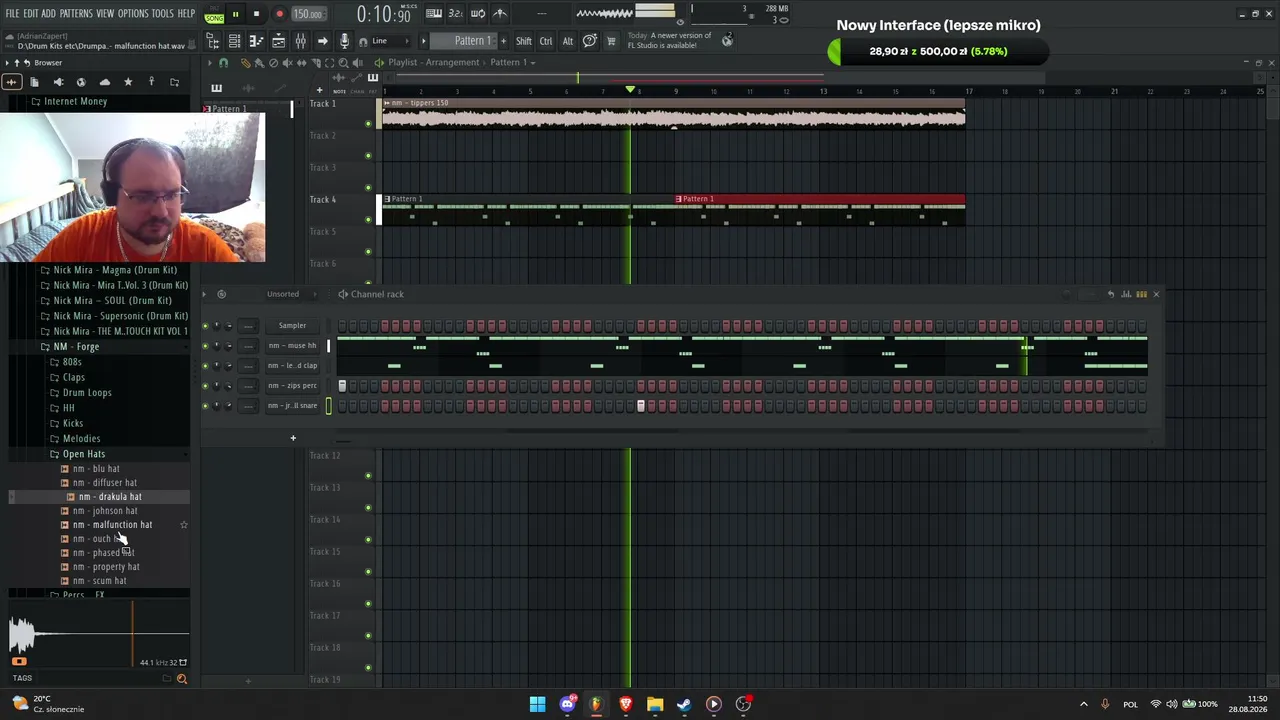Pause playback with the pause button
1280x720 pixels.
tap(235, 14)
